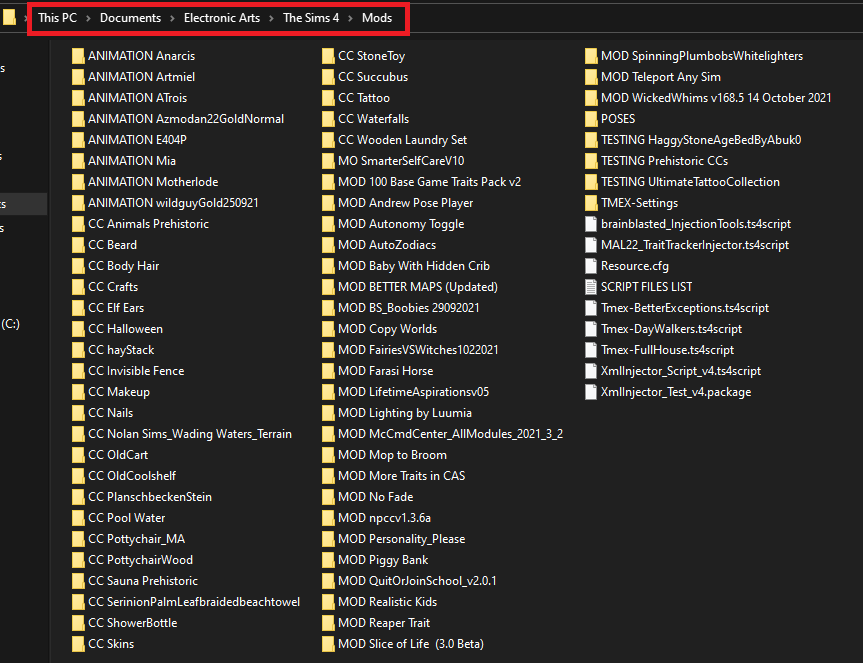Click folder icon of ANIMATION Anarcis
Screen dimensions: 863x663
pyautogui.click(x=78, y=56)
